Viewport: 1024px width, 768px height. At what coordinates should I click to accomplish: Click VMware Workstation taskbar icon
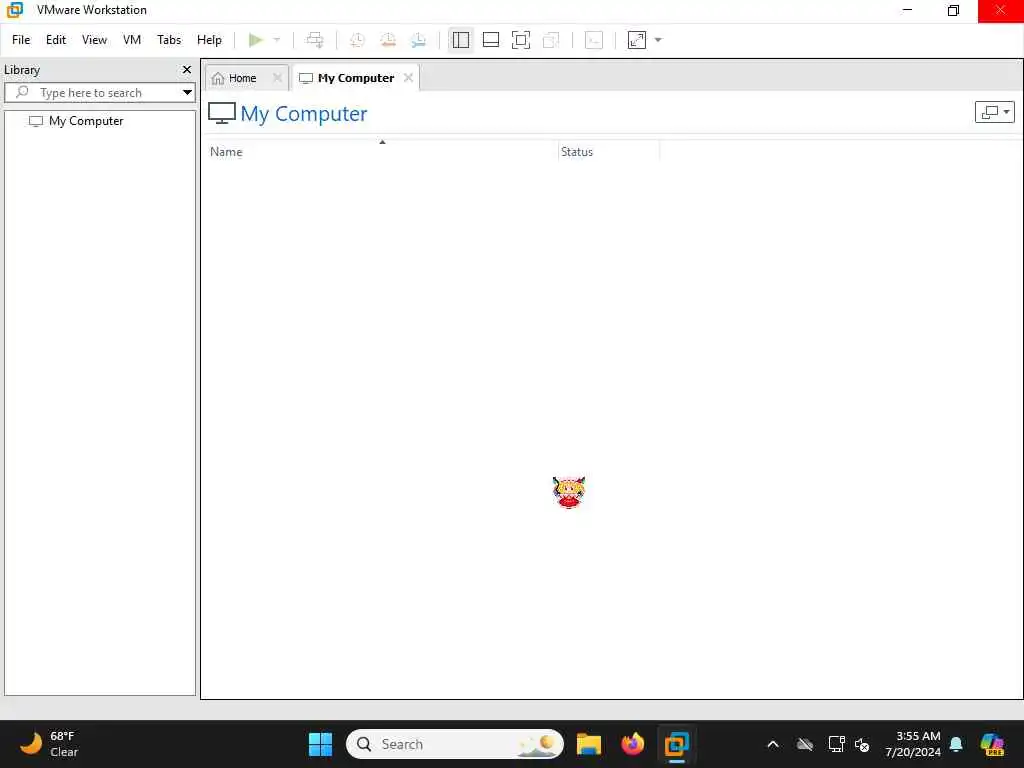coord(677,744)
